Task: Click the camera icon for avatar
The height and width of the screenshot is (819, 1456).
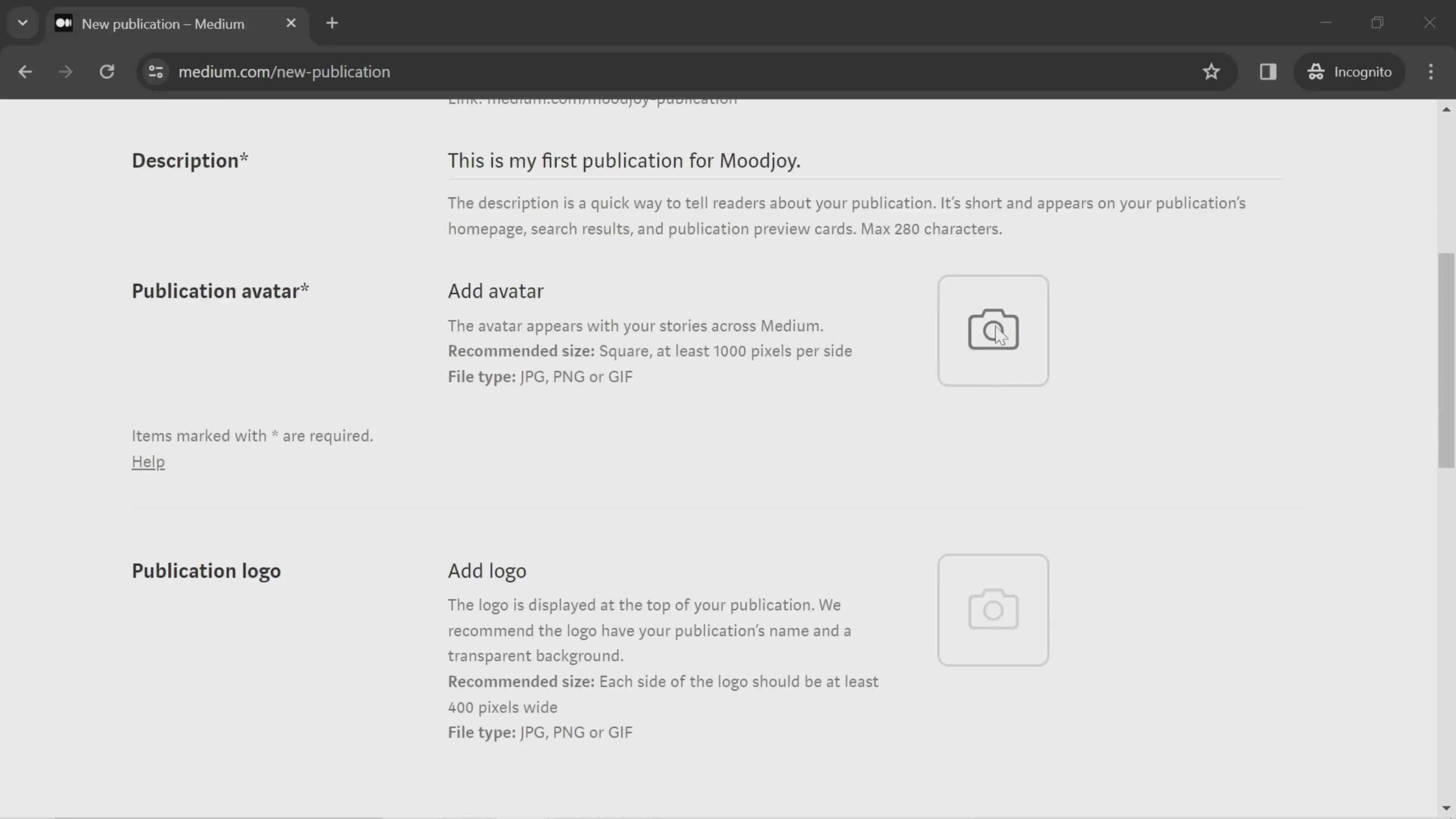Action: 993,330
